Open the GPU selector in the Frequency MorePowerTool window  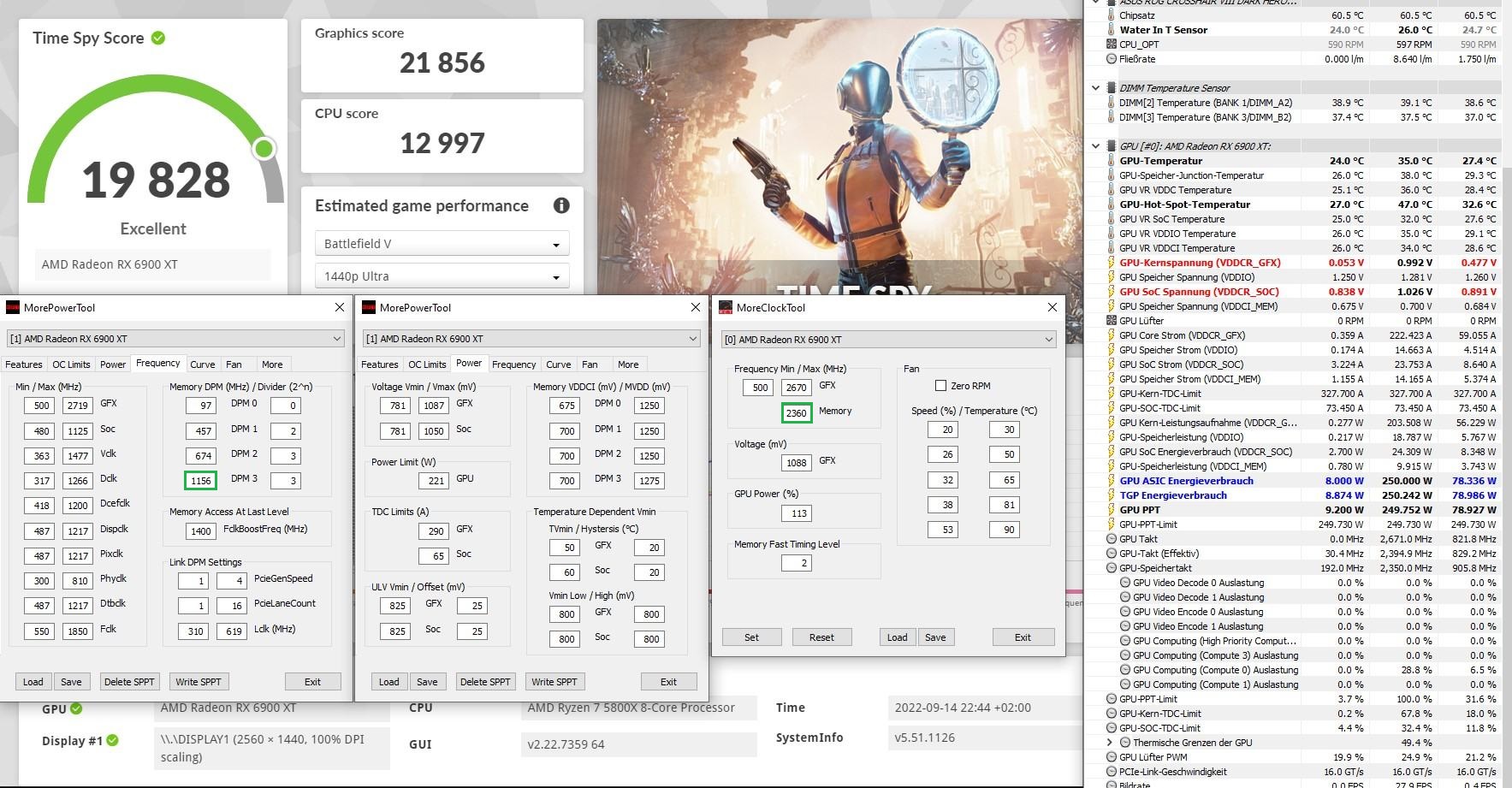(176, 339)
